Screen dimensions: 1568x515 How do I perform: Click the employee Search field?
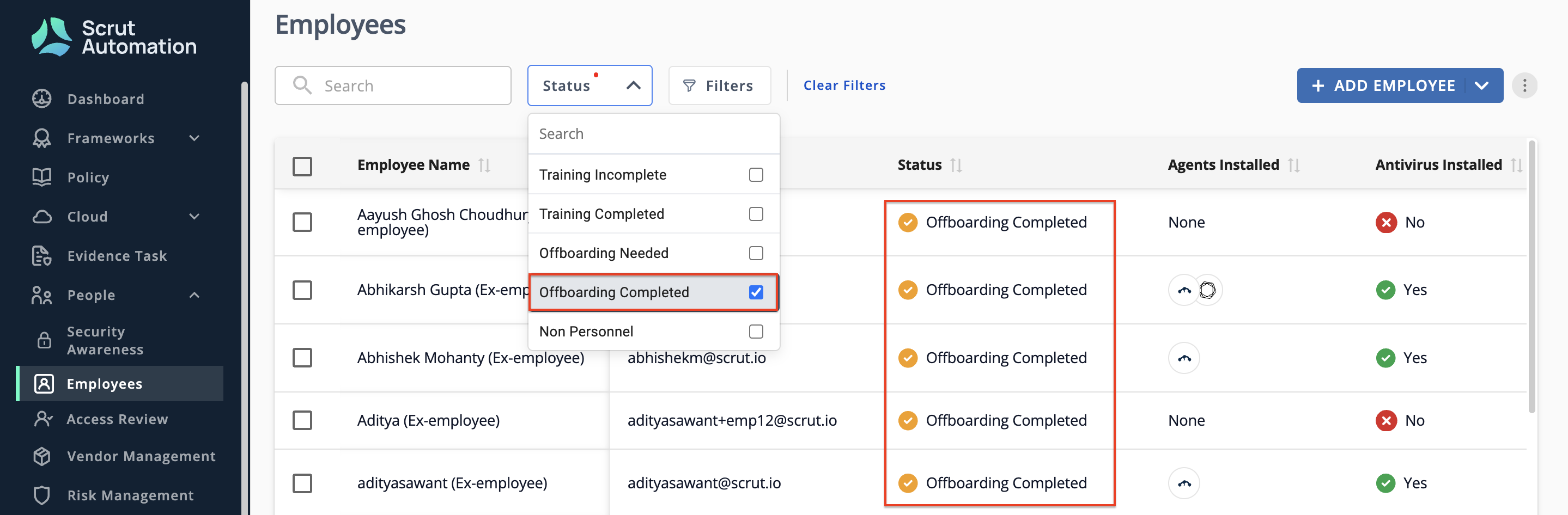pos(393,85)
